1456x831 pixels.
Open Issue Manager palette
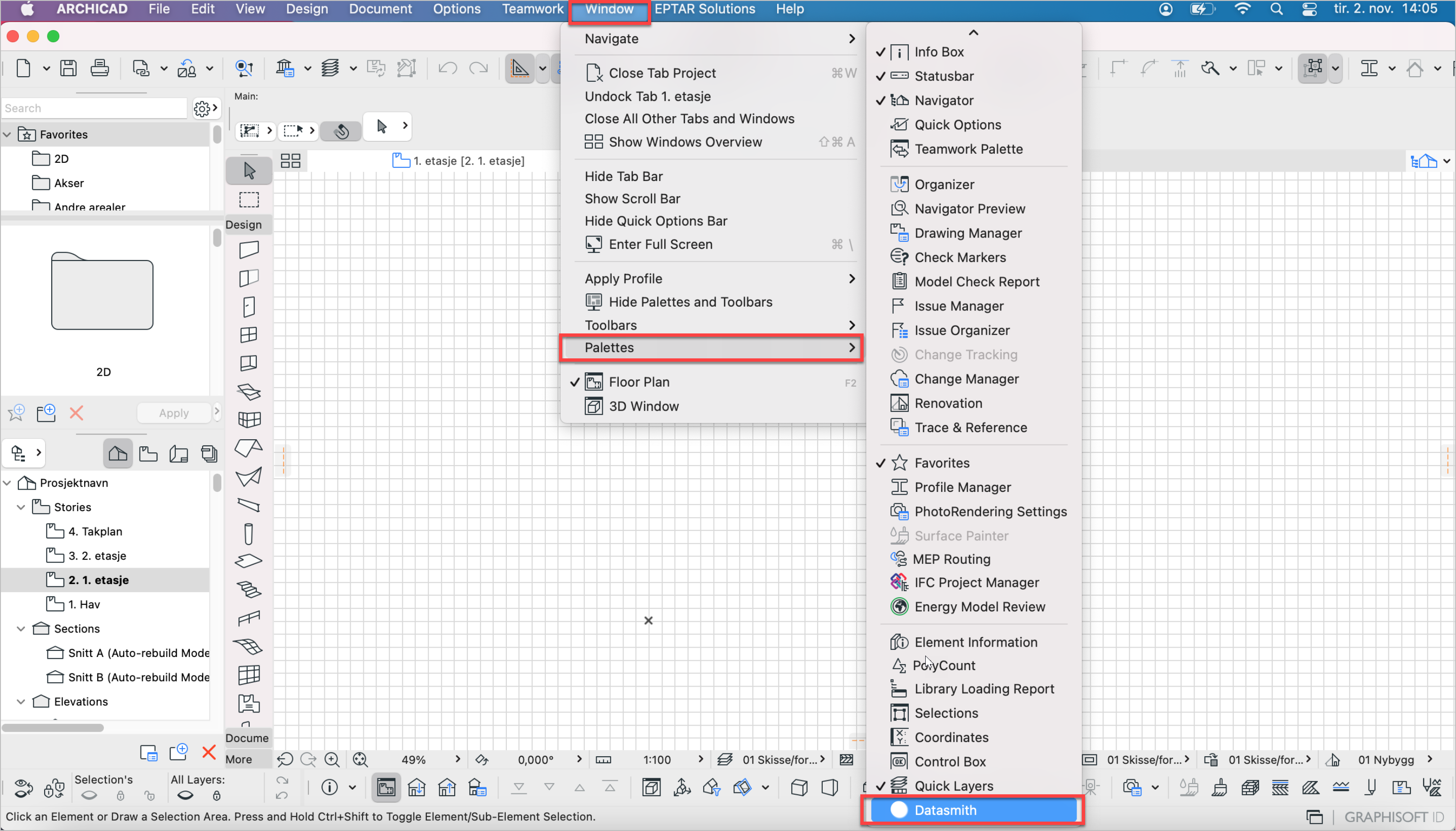coord(960,306)
